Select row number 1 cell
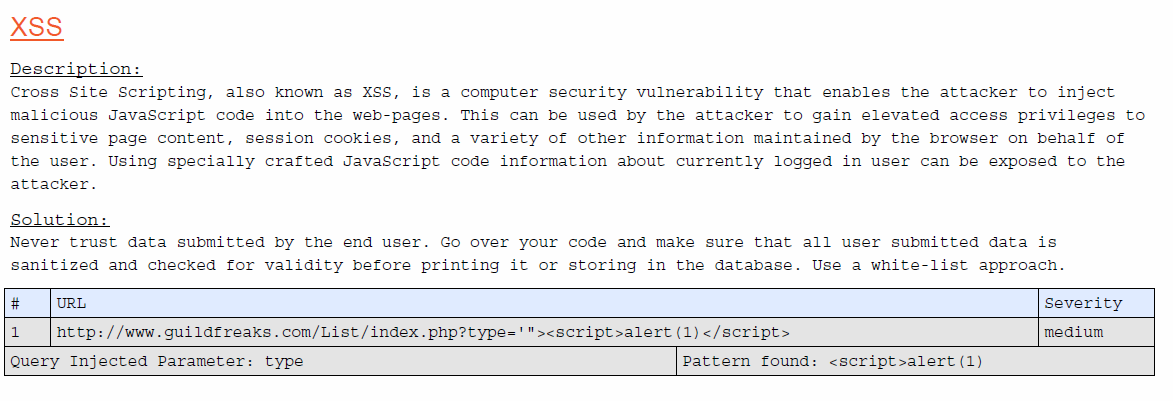This screenshot has height=401, width=1173. coord(28,332)
